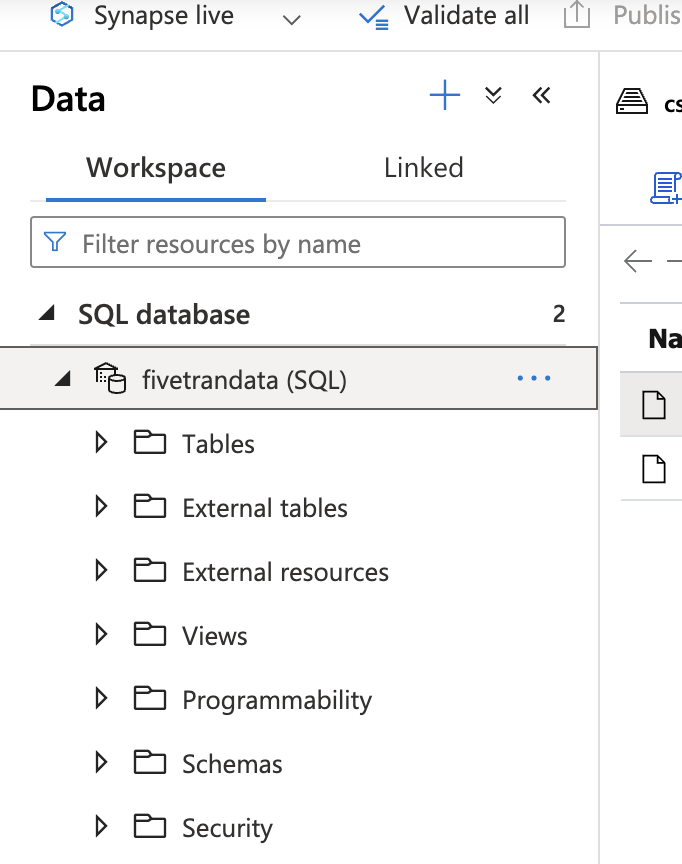Open the Synapse live dropdown chevron

pyautogui.click(x=291, y=20)
